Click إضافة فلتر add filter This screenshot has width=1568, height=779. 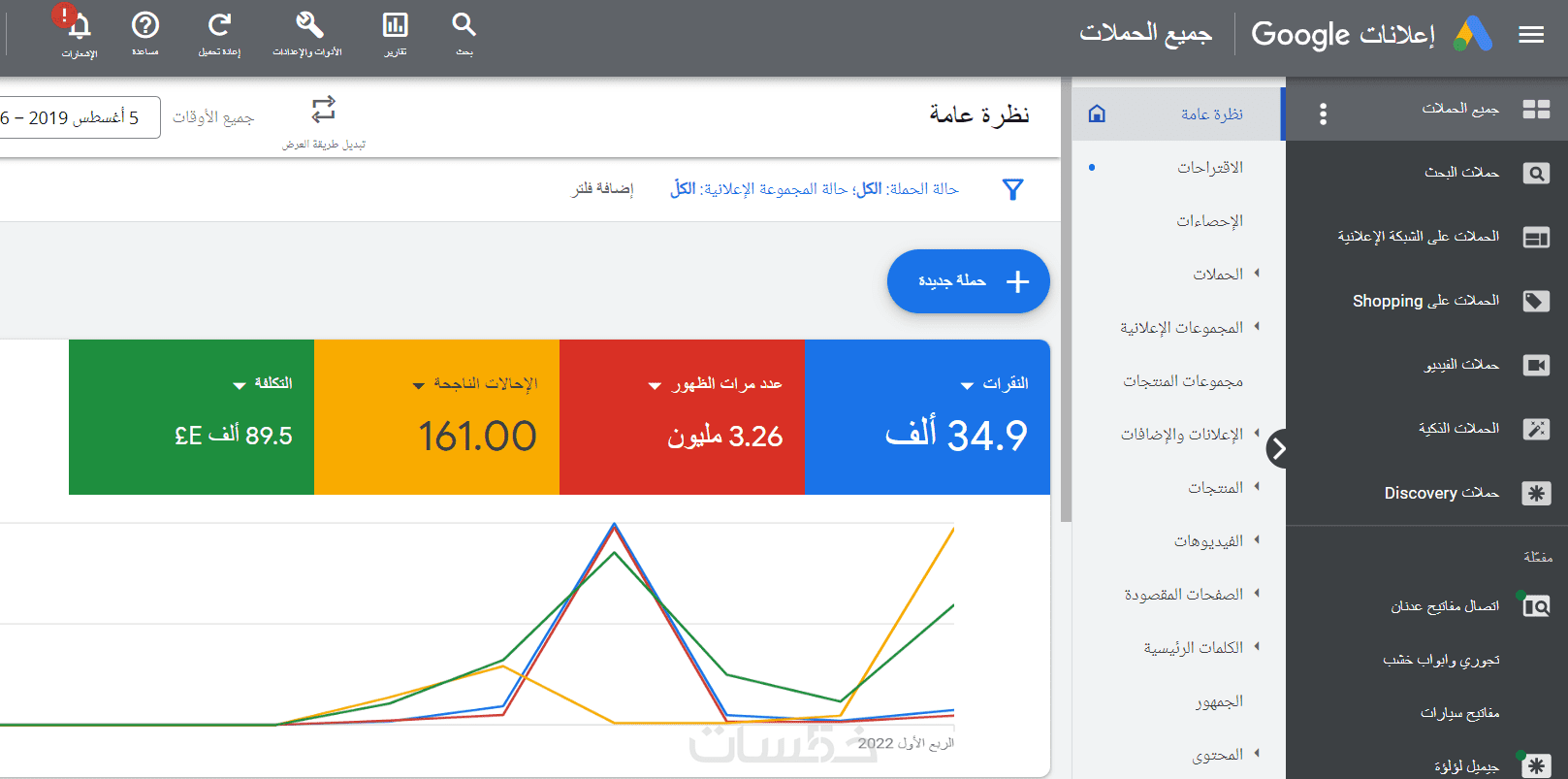pyautogui.click(x=602, y=188)
